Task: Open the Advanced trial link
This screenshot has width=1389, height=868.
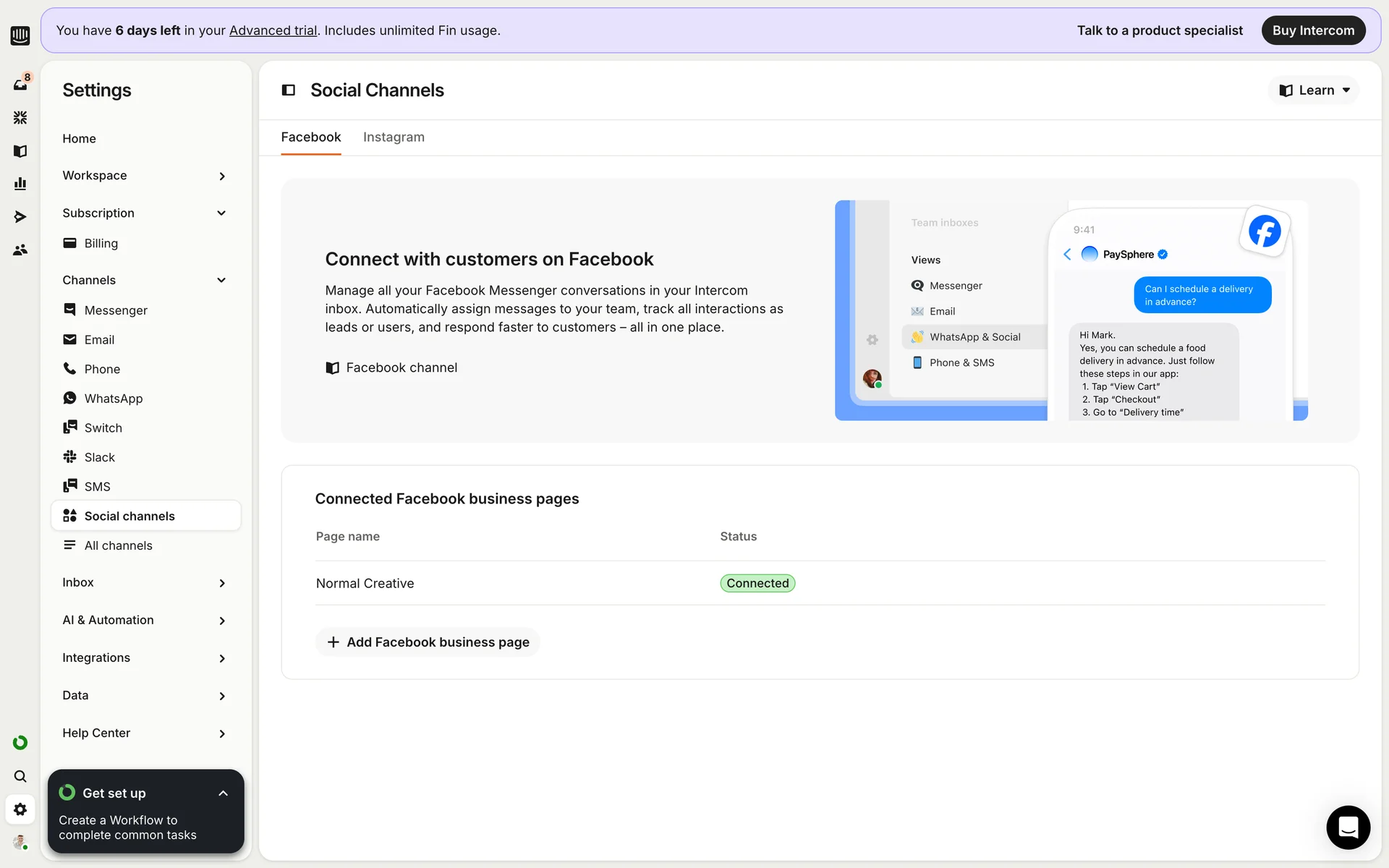Action: point(273,30)
